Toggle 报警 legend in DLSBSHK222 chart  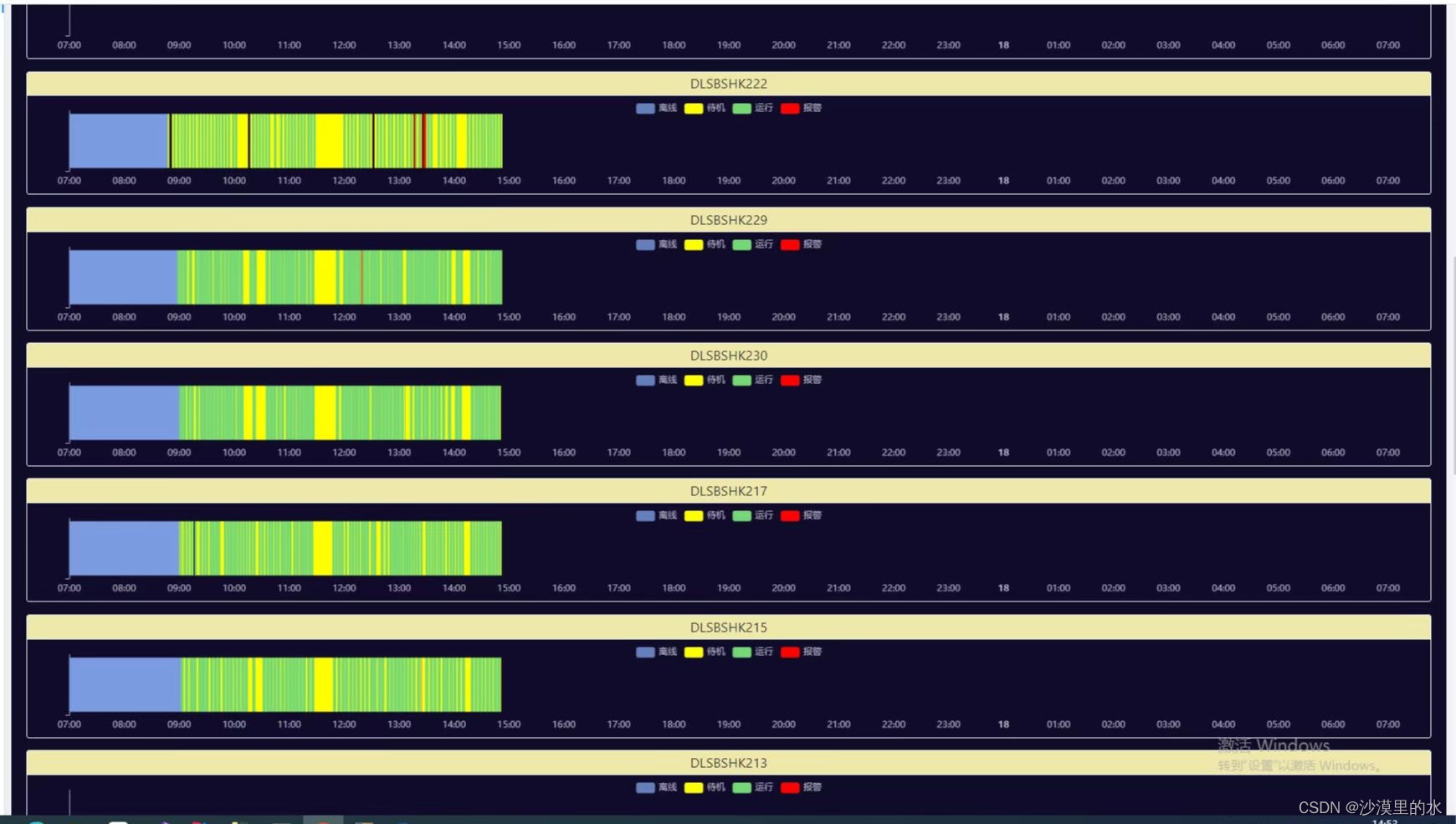(802, 108)
